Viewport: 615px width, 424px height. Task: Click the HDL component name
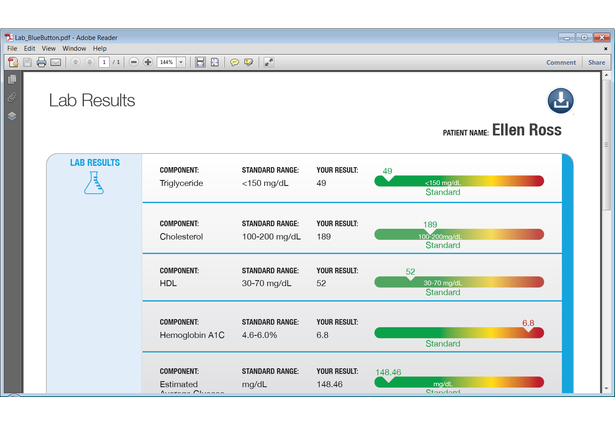point(168,283)
